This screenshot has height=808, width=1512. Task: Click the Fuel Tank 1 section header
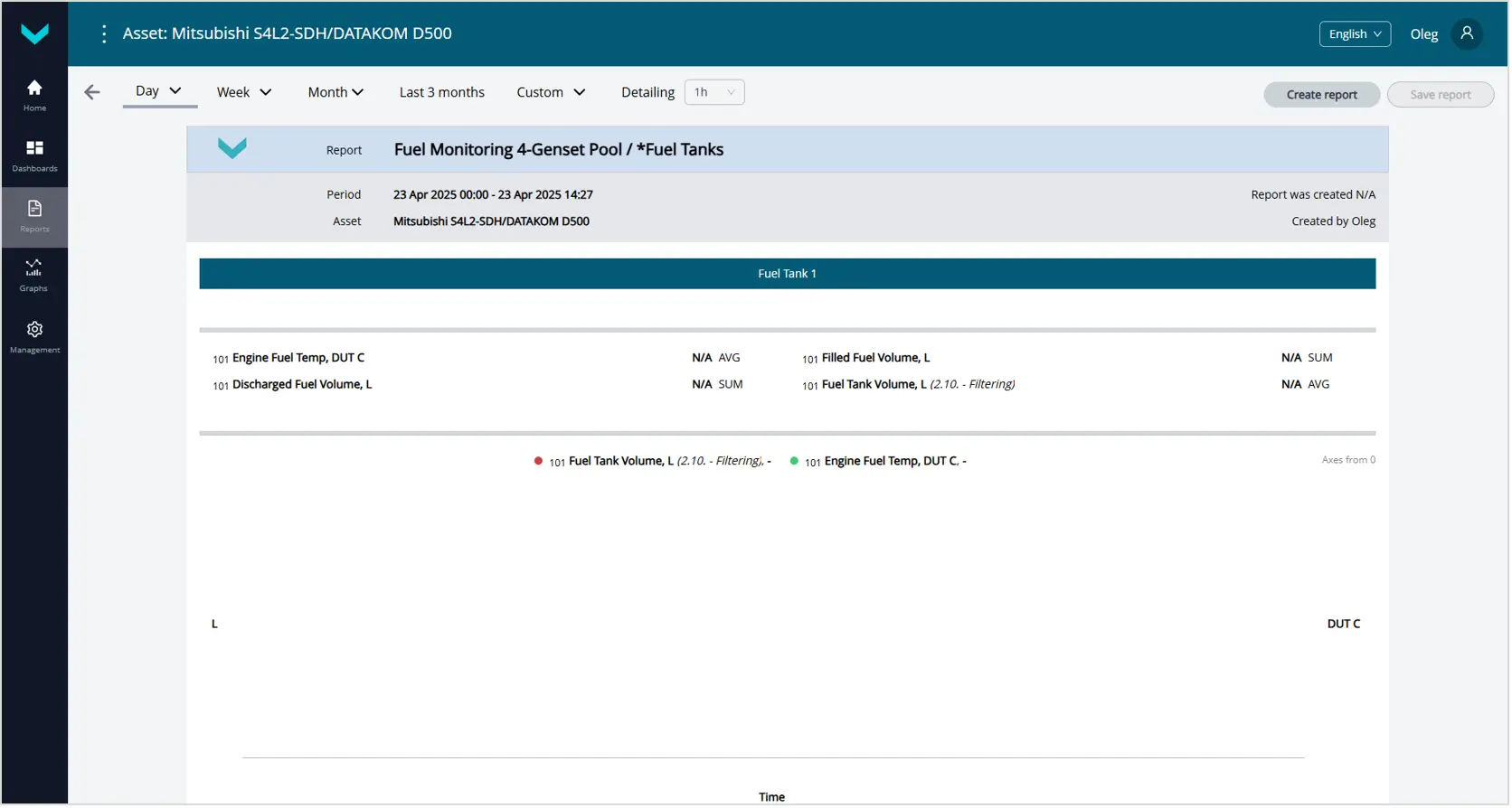(789, 274)
